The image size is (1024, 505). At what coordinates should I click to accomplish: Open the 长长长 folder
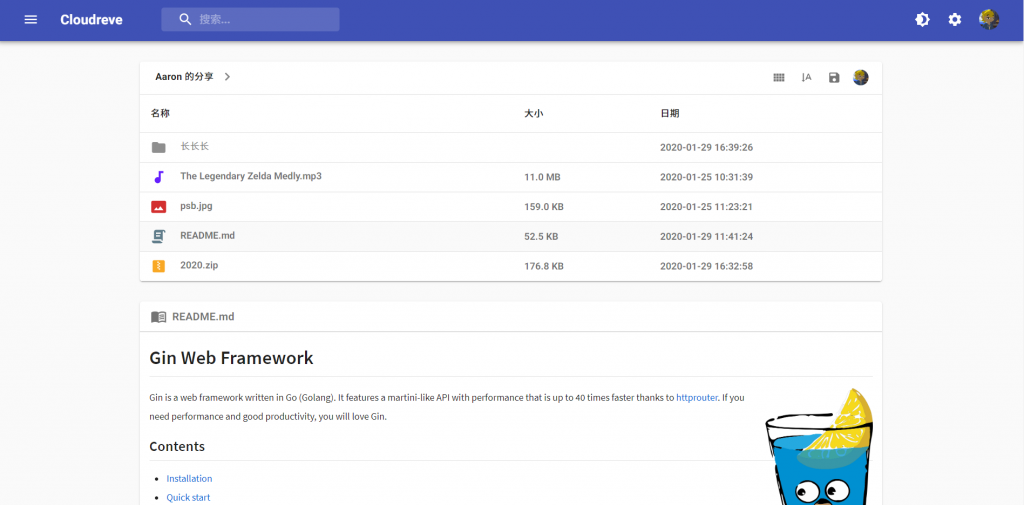coord(194,147)
